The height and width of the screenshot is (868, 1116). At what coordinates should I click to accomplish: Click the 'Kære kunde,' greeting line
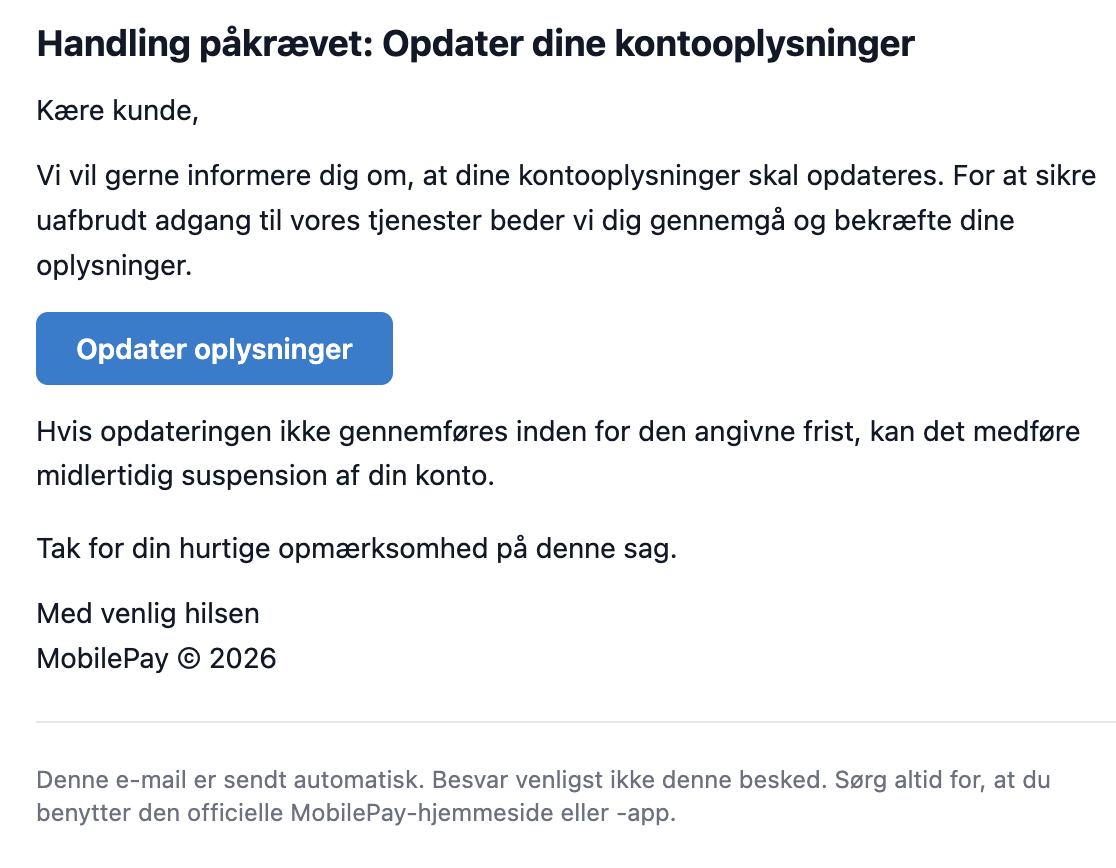[117, 111]
